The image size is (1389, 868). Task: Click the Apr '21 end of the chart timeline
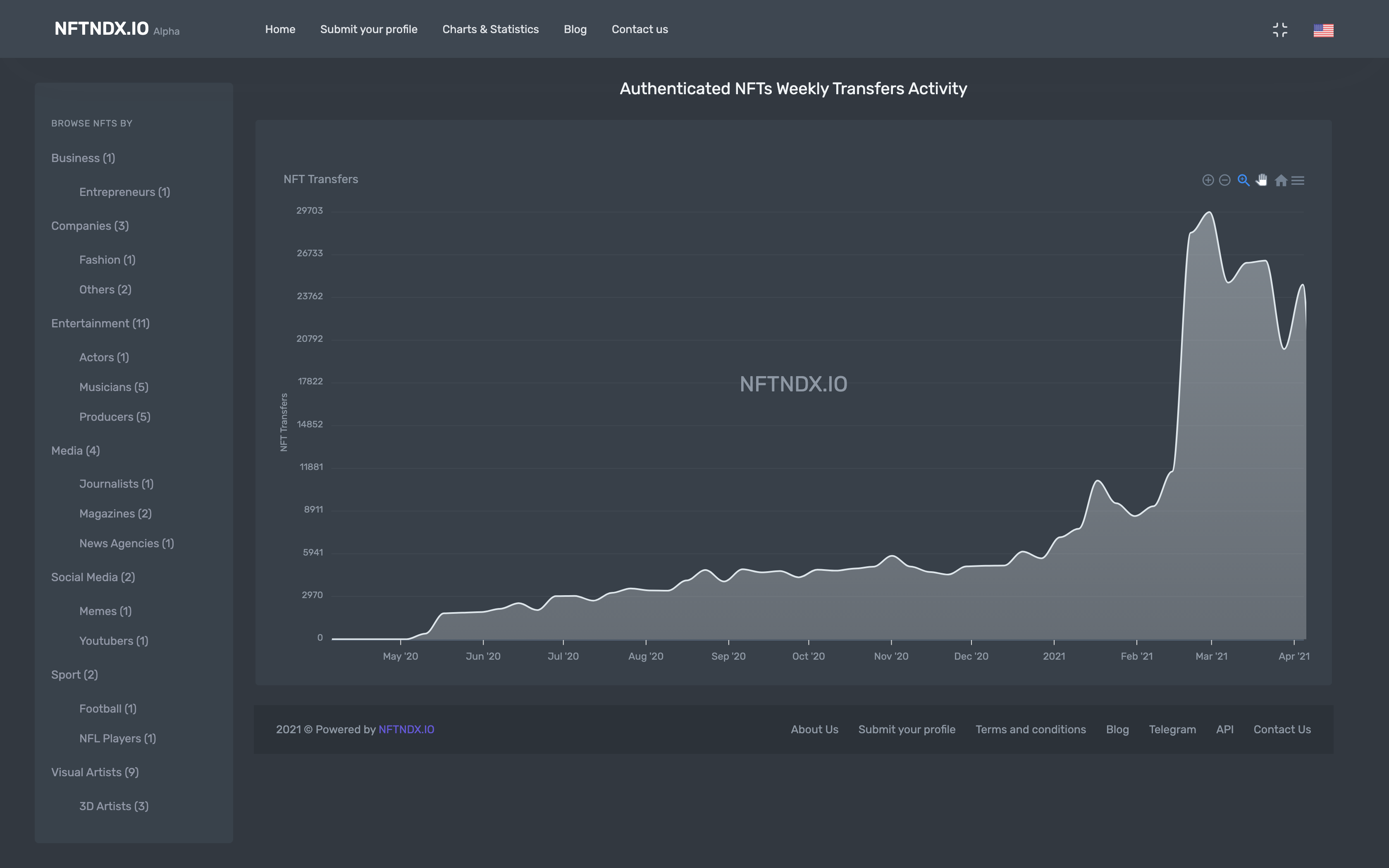[x=1294, y=656]
